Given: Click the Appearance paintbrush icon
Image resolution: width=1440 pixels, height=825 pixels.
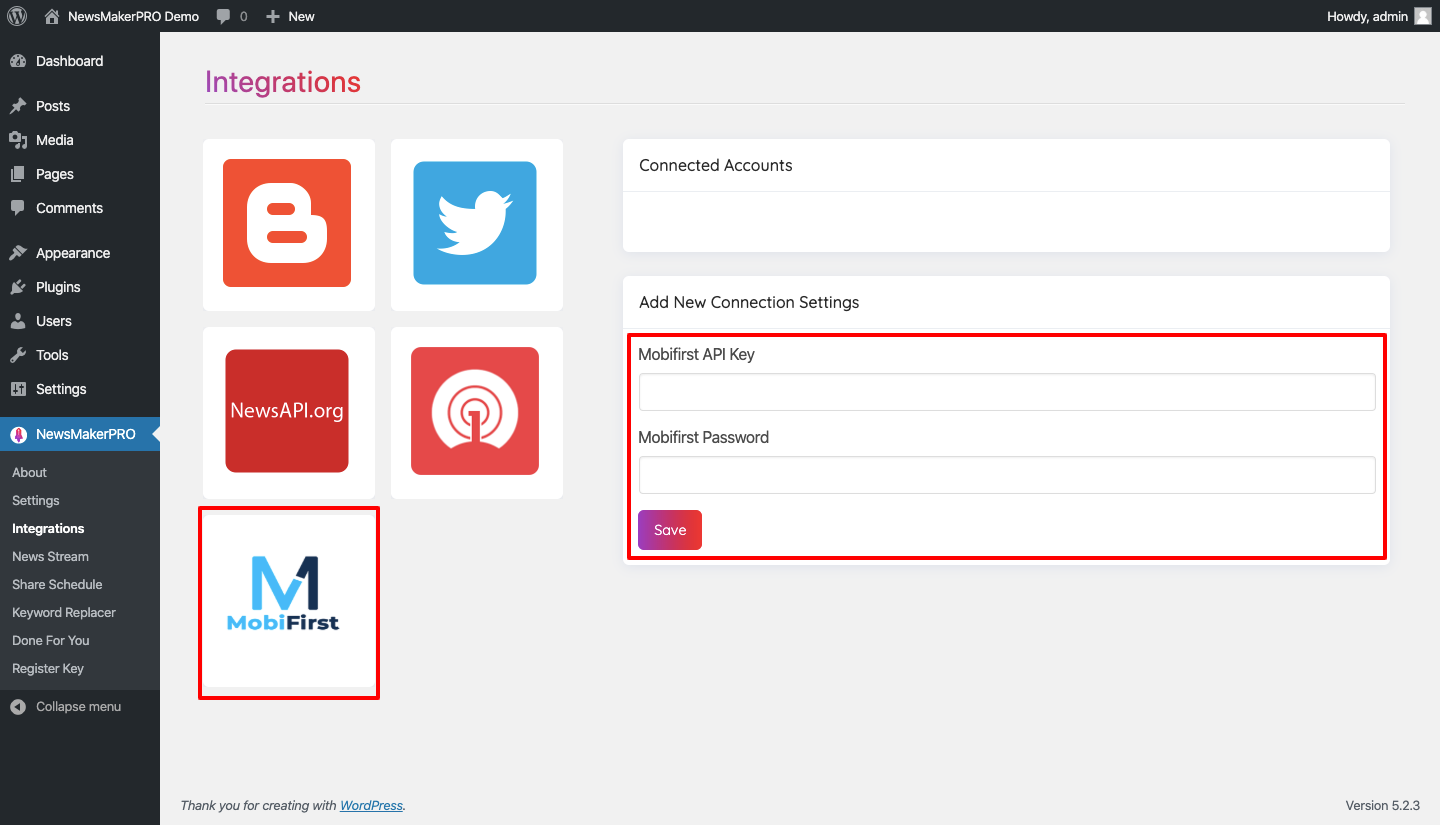Looking at the screenshot, I should [18, 253].
